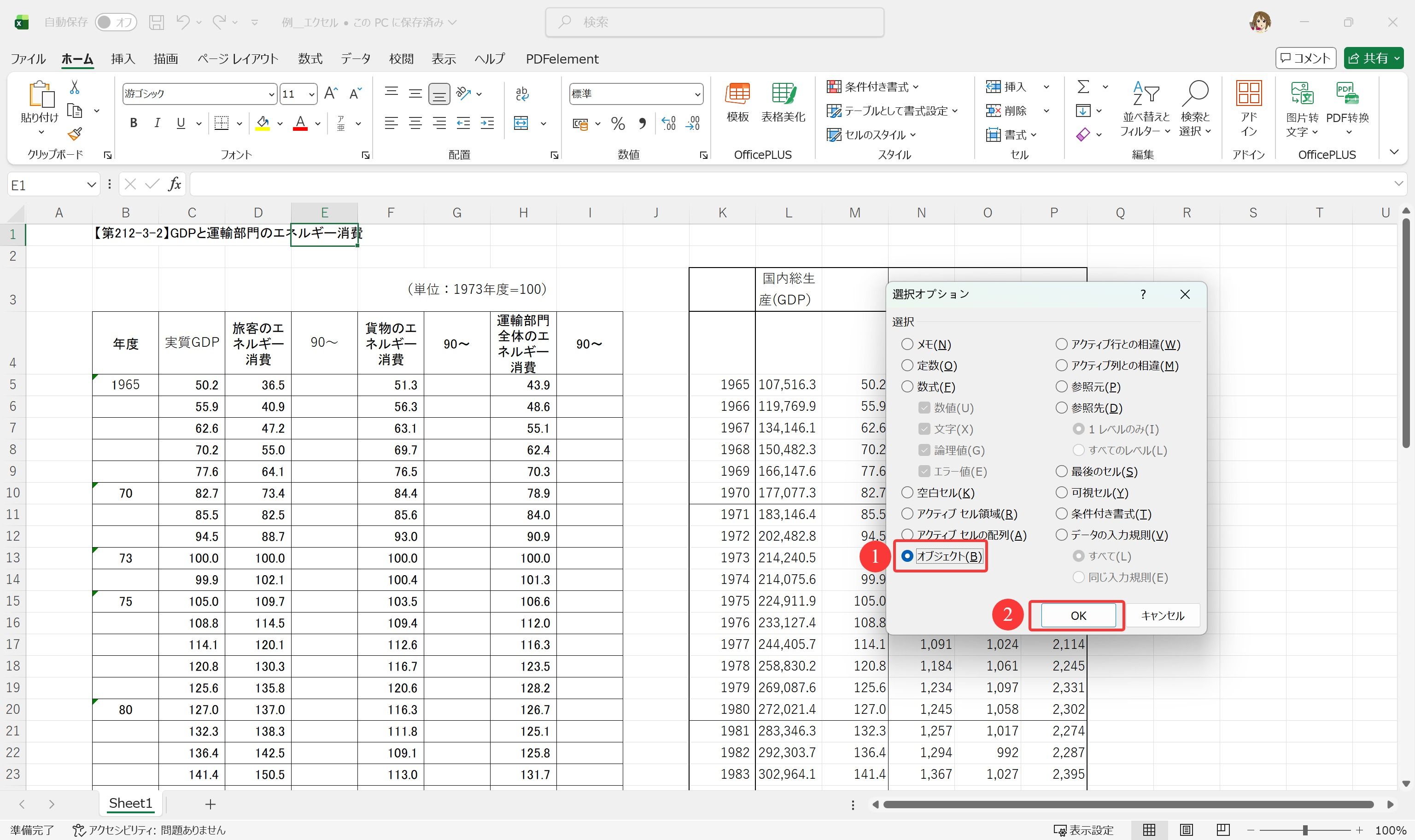Click the insert function fx icon
Screen dimensions: 1415x840
[x=175, y=184]
